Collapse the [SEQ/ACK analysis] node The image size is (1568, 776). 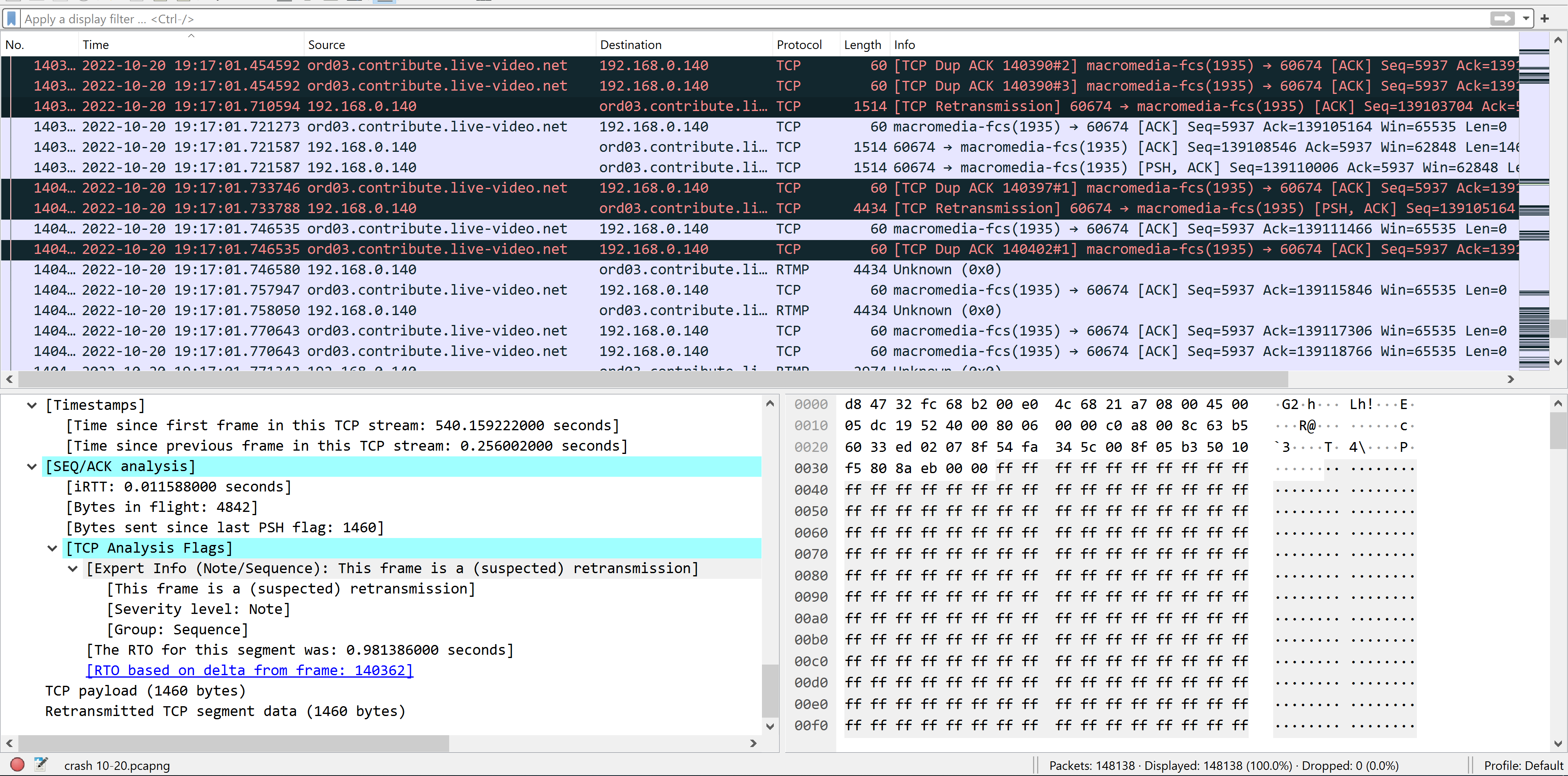click(32, 467)
